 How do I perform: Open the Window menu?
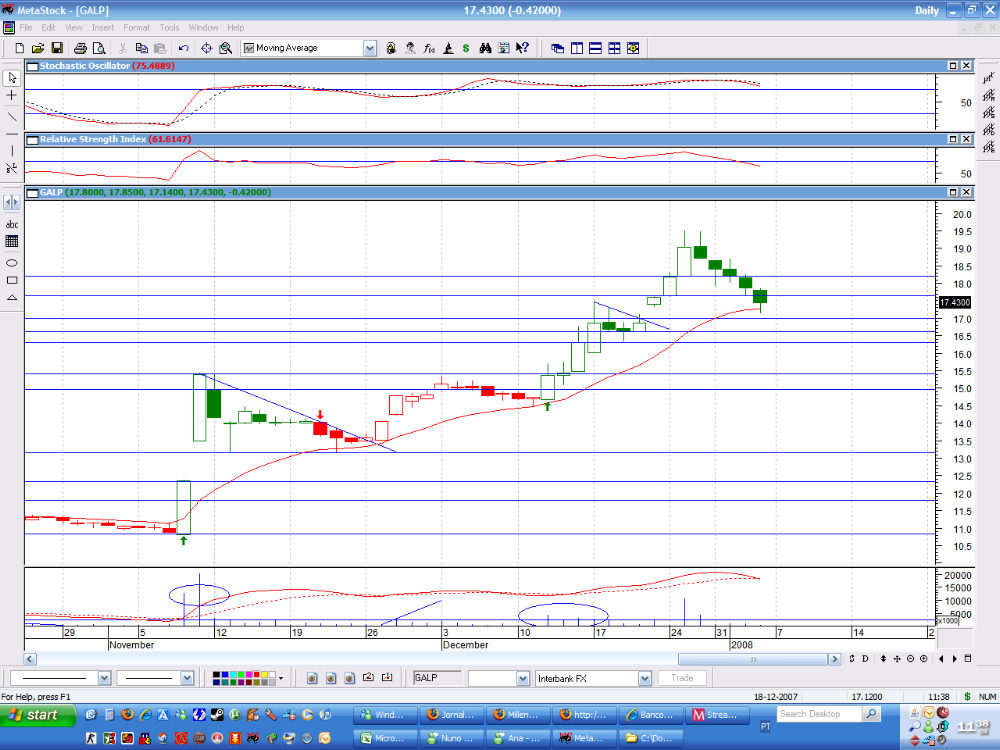[x=203, y=27]
